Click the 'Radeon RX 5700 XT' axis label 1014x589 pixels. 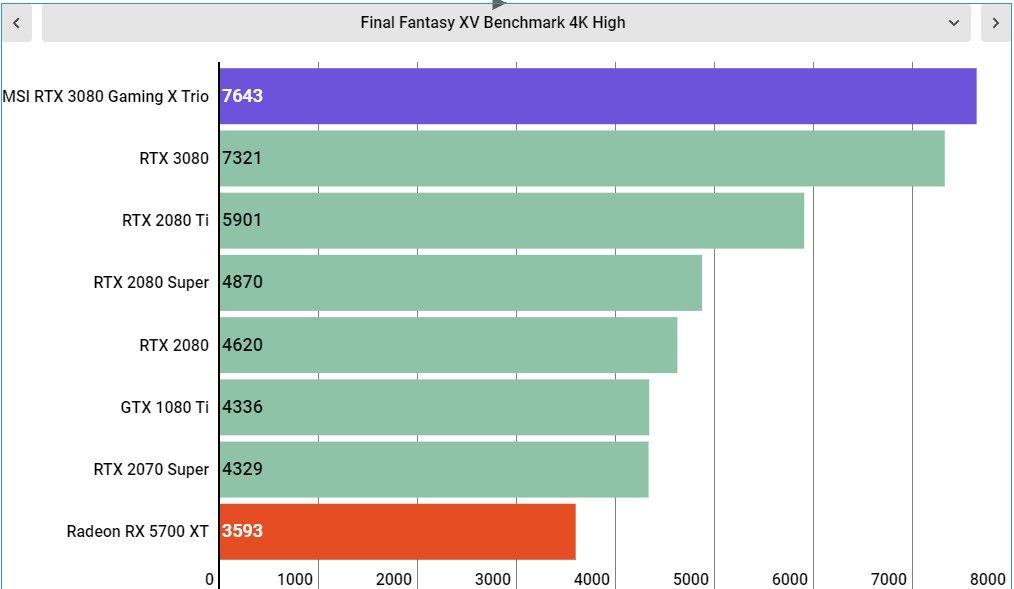137,531
